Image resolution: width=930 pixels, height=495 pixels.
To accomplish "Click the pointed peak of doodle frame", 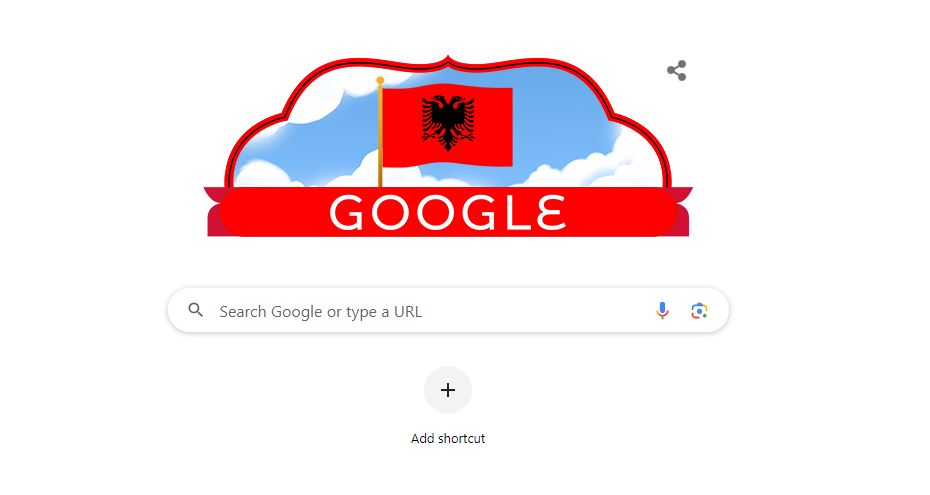I will (448, 59).
